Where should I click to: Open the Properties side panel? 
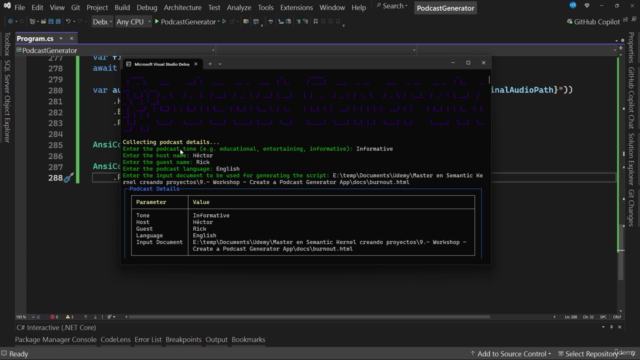[631, 48]
